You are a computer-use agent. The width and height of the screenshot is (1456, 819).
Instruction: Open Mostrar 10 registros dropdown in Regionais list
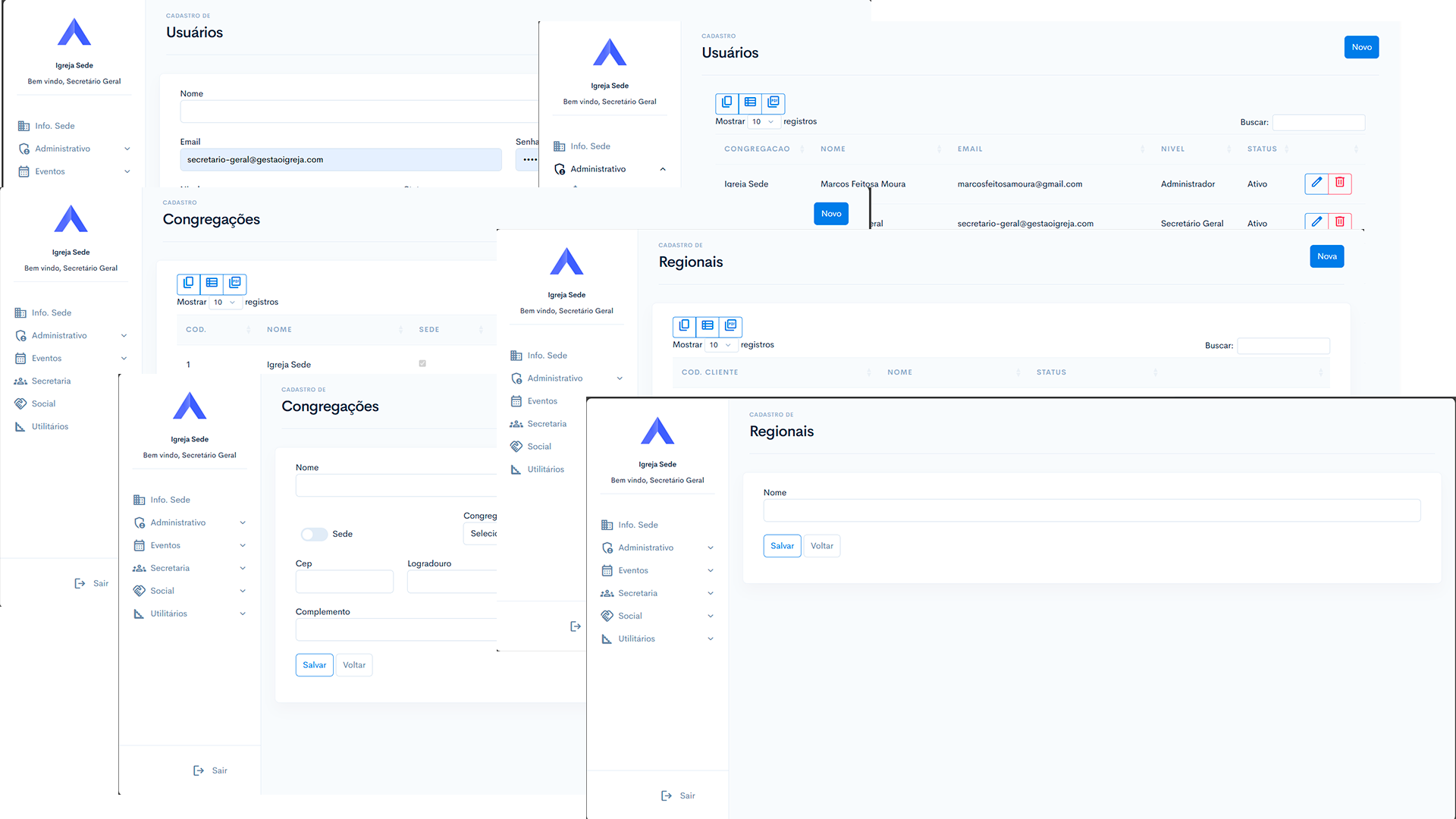coord(720,345)
